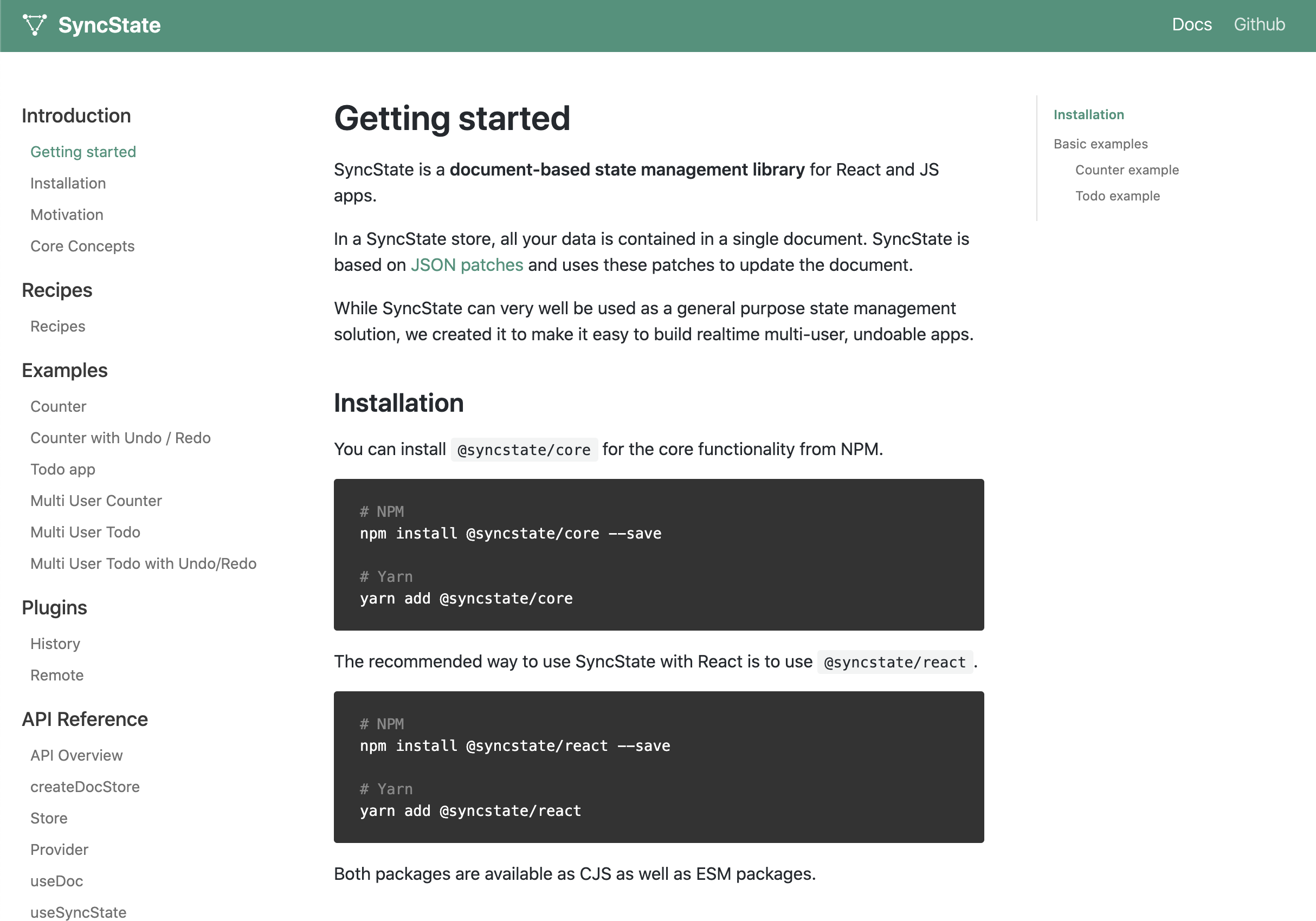Click the JSON patches hyperlink
1316x921 pixels.
467,264
